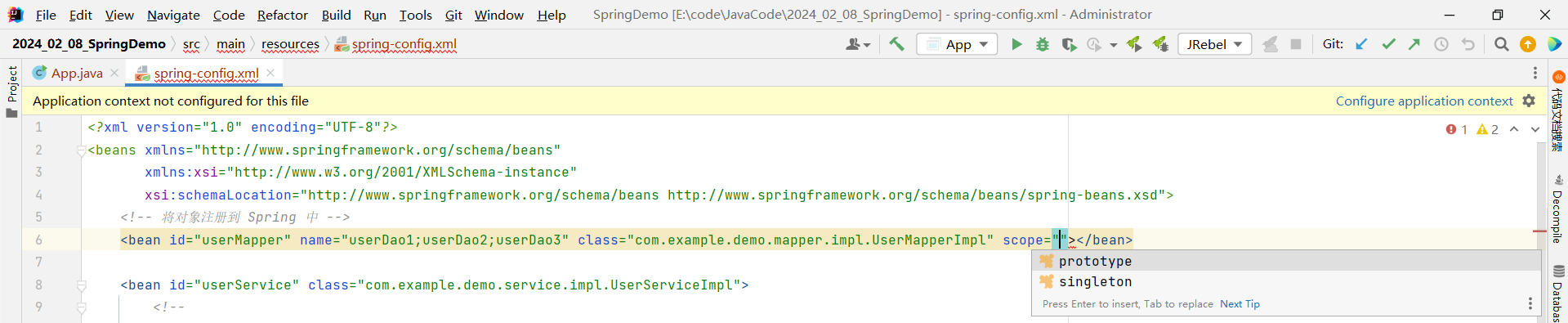Go to previous highlighted error arrow

(x=1514, y=129)
